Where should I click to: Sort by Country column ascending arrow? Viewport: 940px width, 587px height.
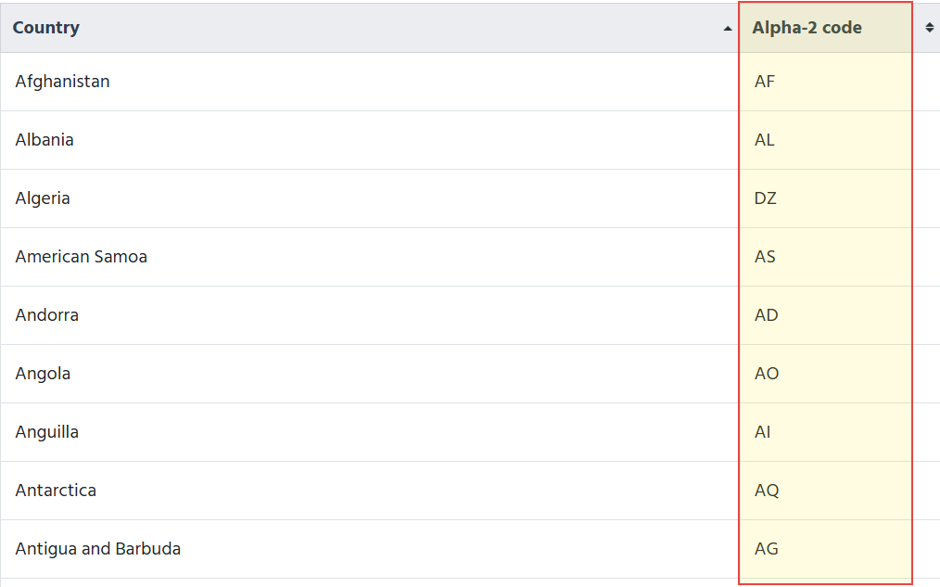click(x=727, y=28)
